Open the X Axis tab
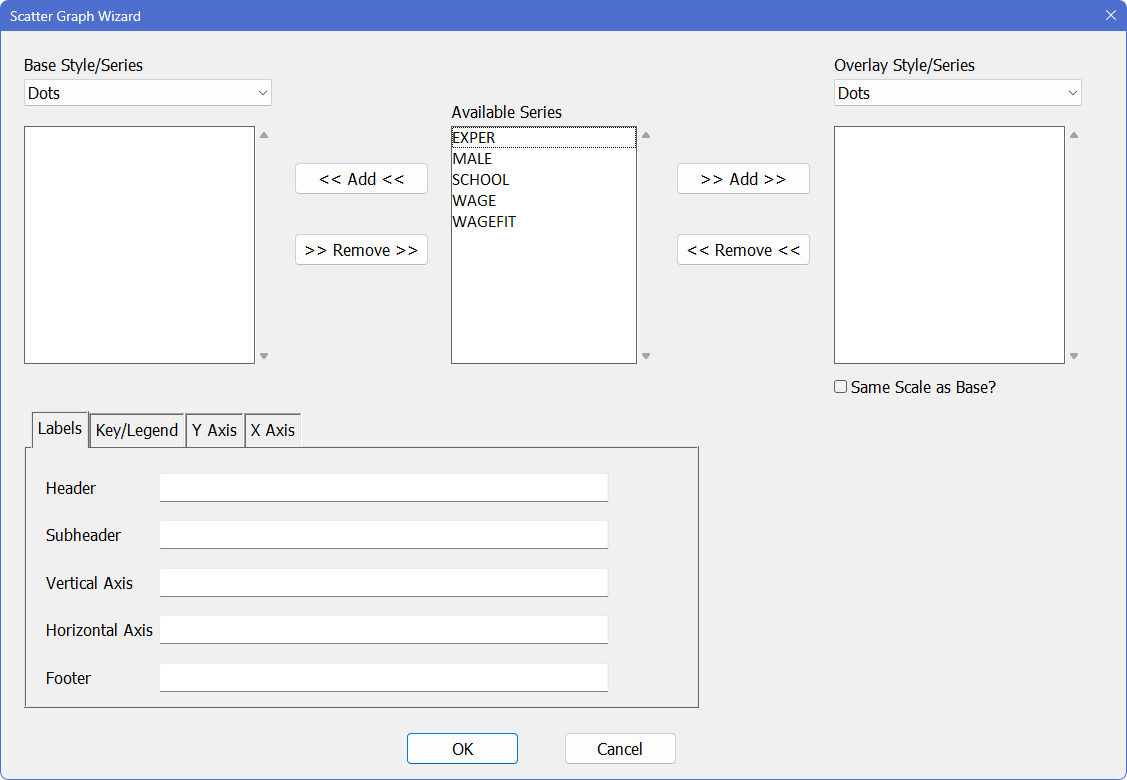Screen dimensions: 1127x780 272,430
